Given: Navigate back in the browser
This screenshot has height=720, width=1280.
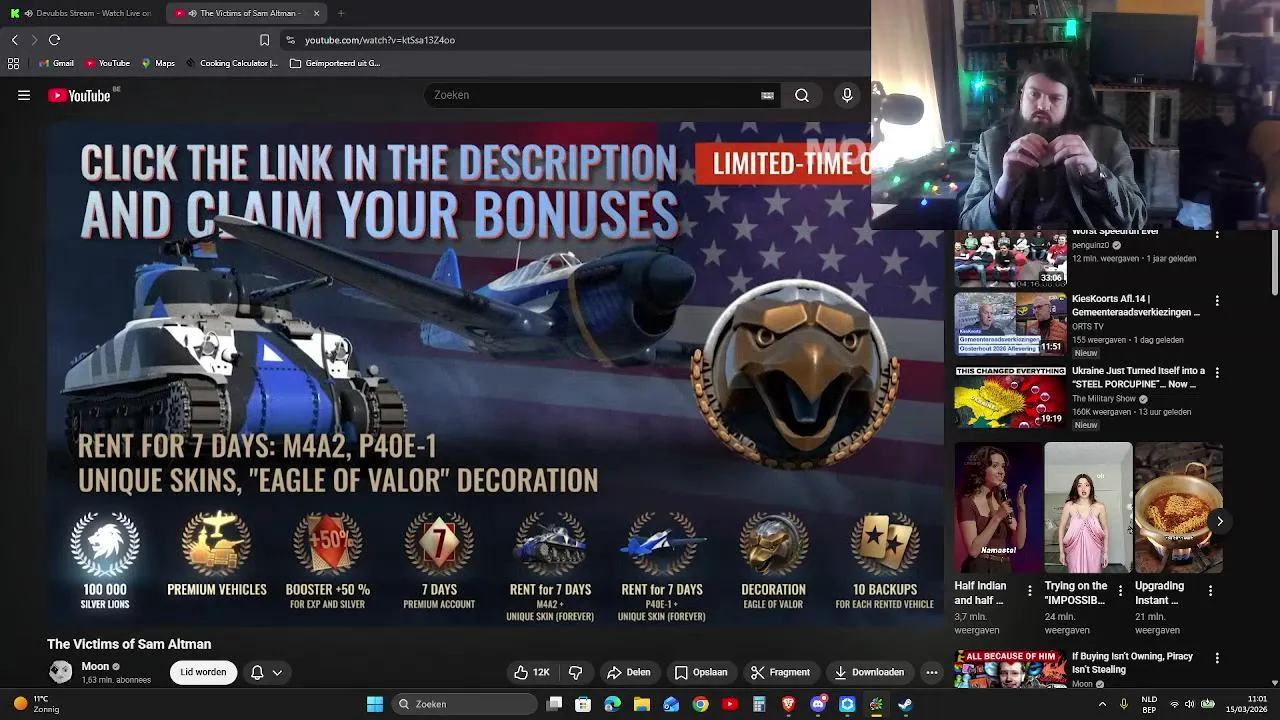Looking at the screenshot, I should click(x=15, y=40).
